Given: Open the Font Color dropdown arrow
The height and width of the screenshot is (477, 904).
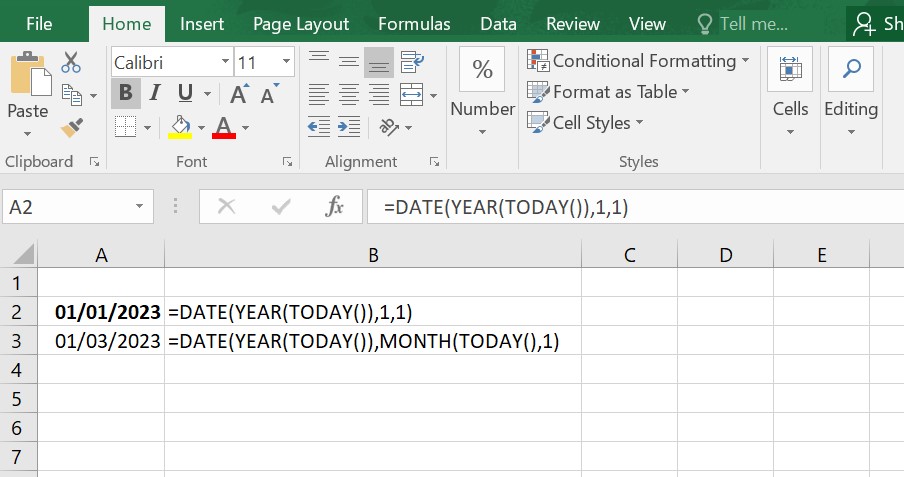Looking at the screenshot, I should pos(246,127).
